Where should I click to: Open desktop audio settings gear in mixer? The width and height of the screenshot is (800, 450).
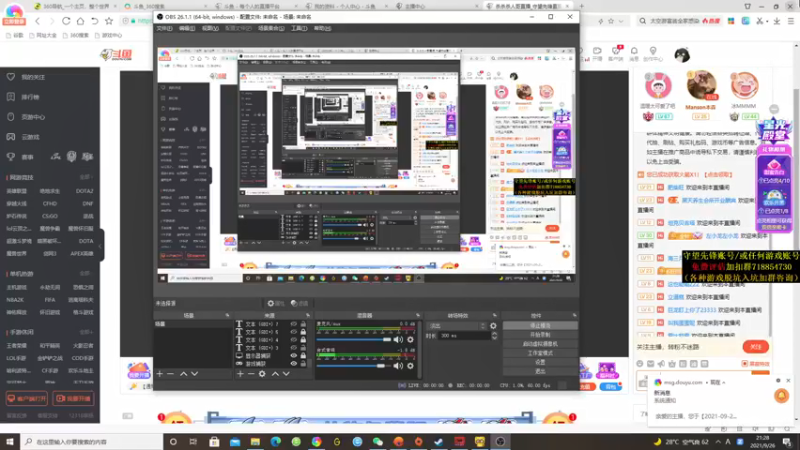click(x=410, y=366)
